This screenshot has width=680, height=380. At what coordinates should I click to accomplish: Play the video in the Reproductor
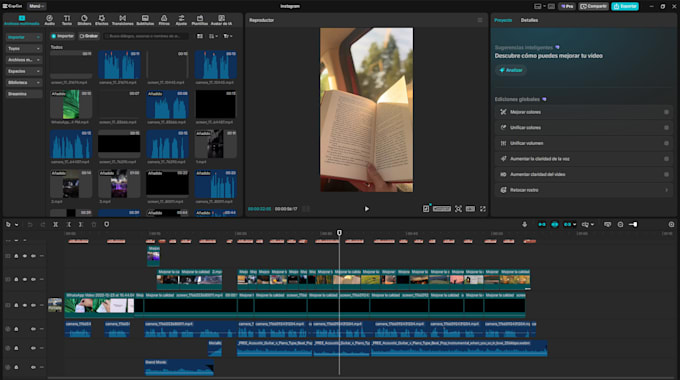[x=366, y=209]
